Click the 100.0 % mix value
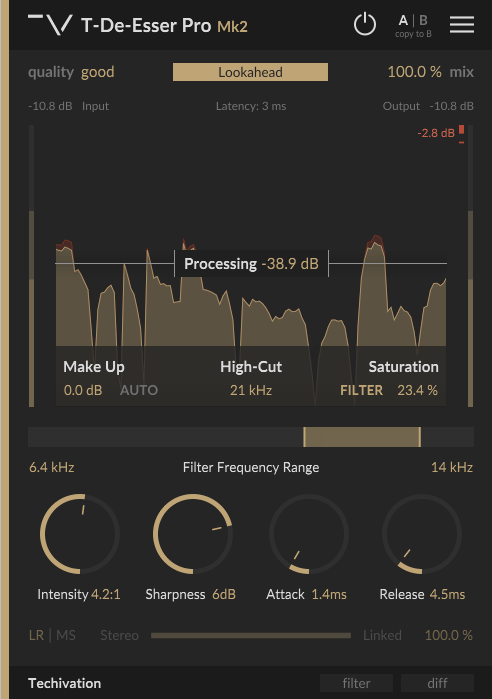 pos(414,72)
